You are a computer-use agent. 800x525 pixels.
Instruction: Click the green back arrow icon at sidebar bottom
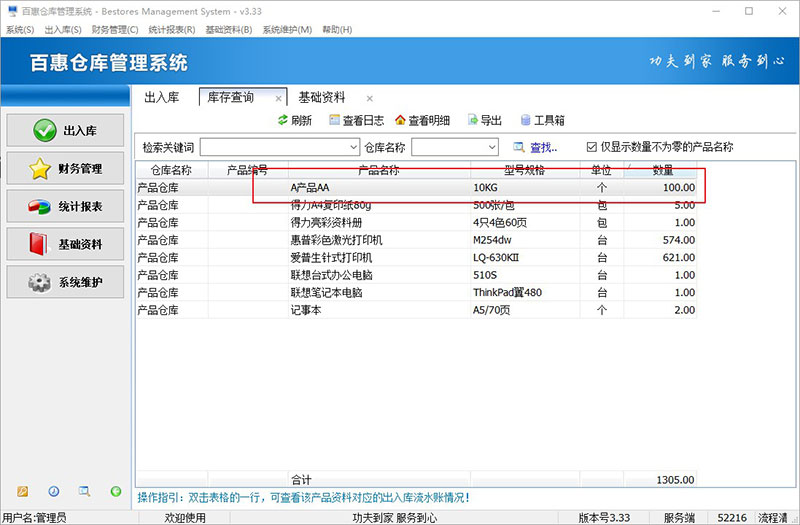point(116,491)
